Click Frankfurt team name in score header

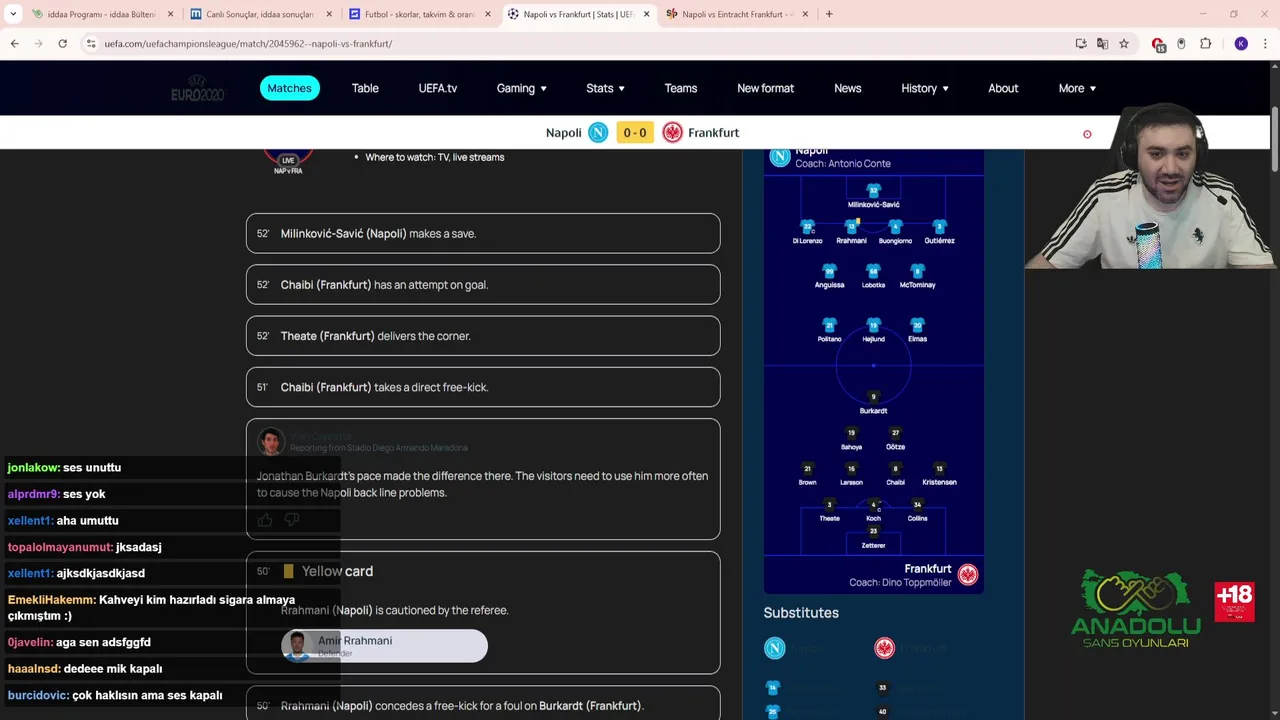[714, 132]
